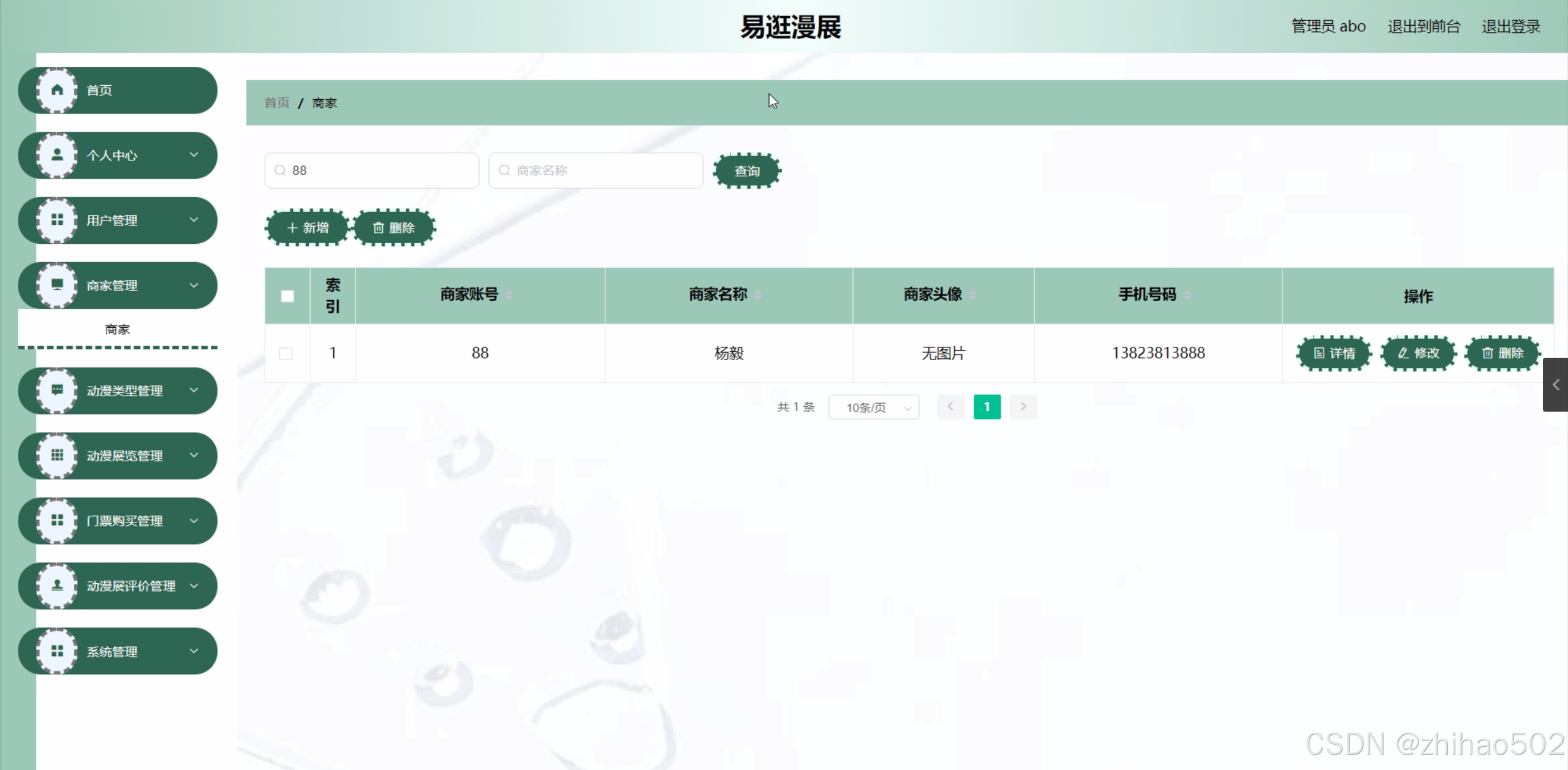
Task: Expand the 系统管理 menu chevron
Action: [x=194, y=651]
